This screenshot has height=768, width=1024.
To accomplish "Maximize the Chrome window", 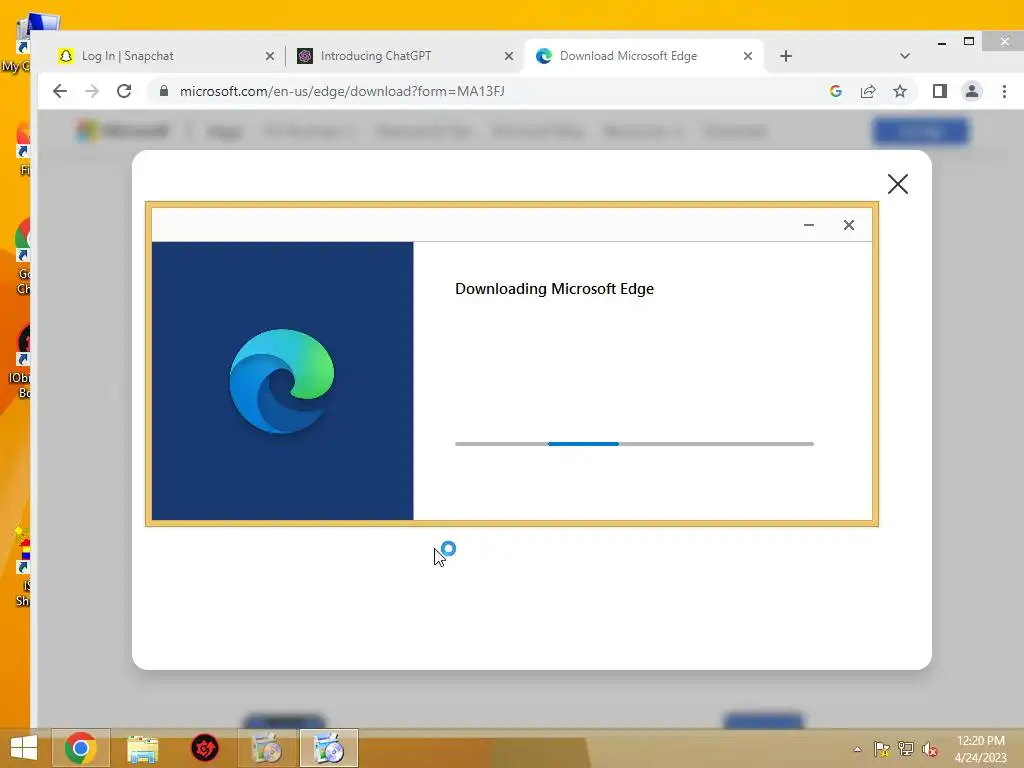I will point(969,41).
